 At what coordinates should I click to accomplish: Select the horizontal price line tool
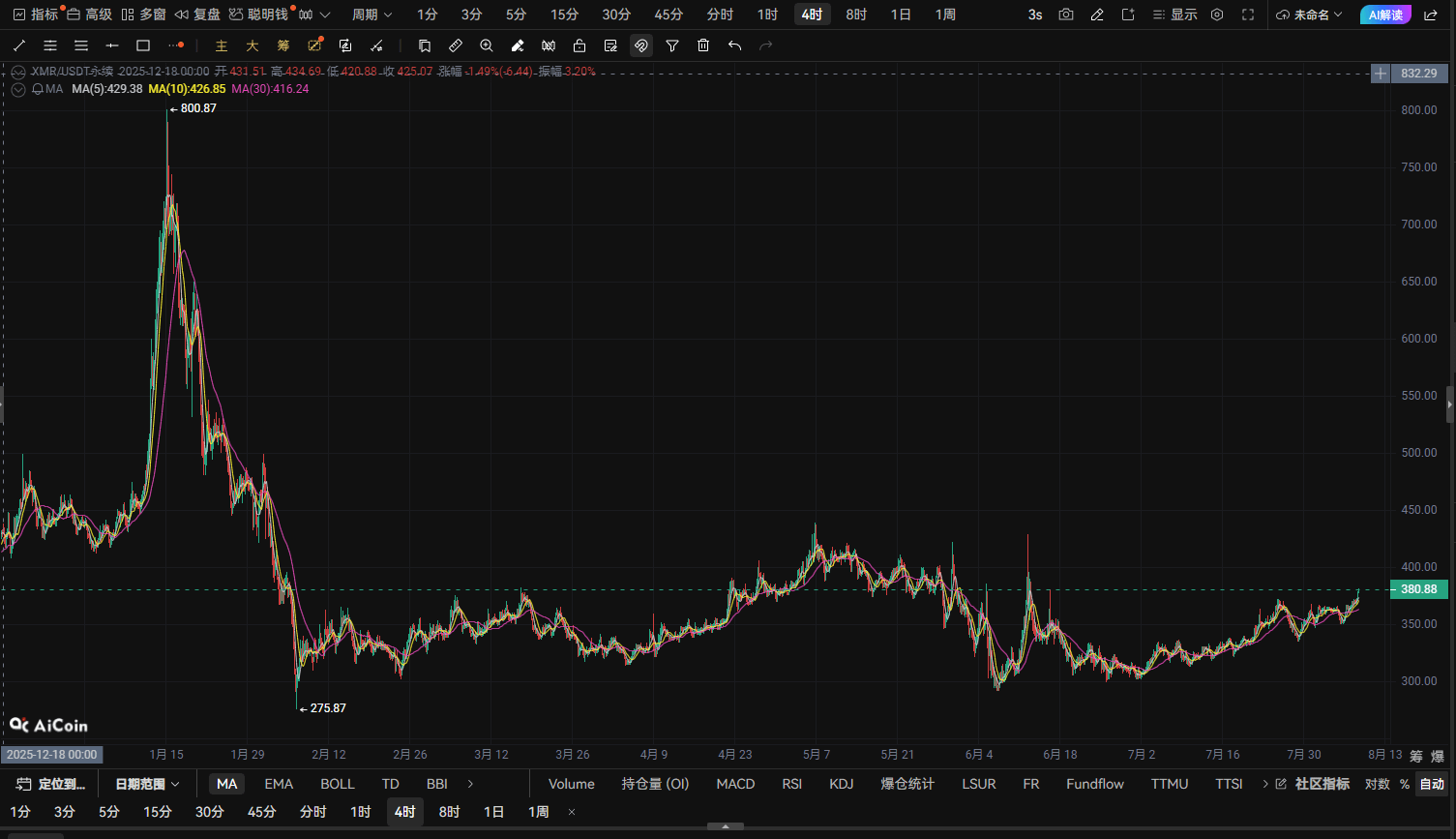coord(112,45)
